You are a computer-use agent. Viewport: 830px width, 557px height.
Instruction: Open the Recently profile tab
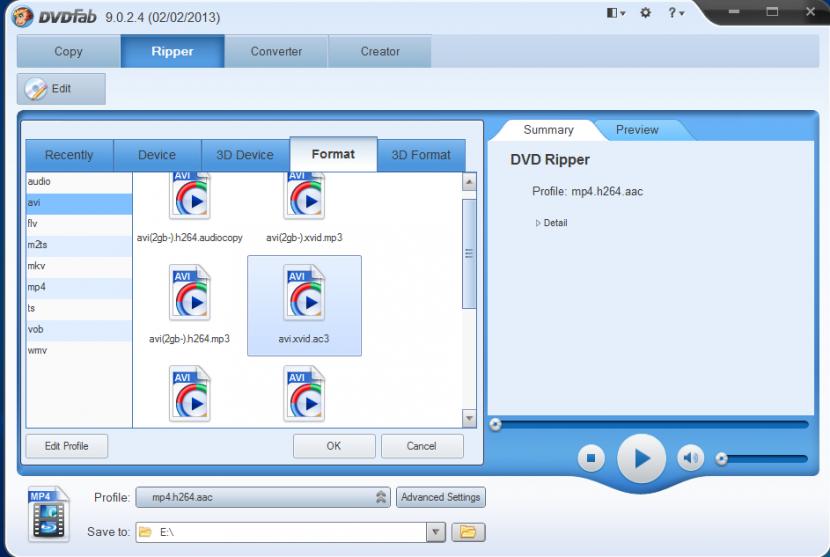point(69,155)
